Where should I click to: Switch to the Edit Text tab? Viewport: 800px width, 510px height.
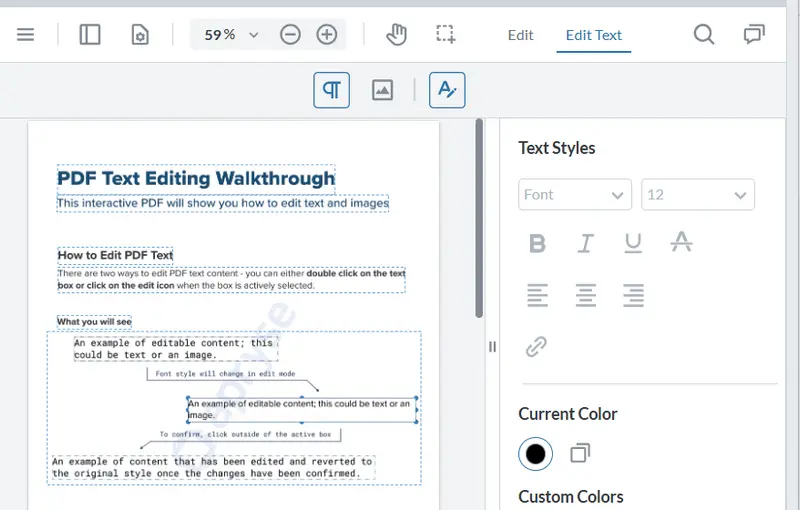click(x=593, y=35)
